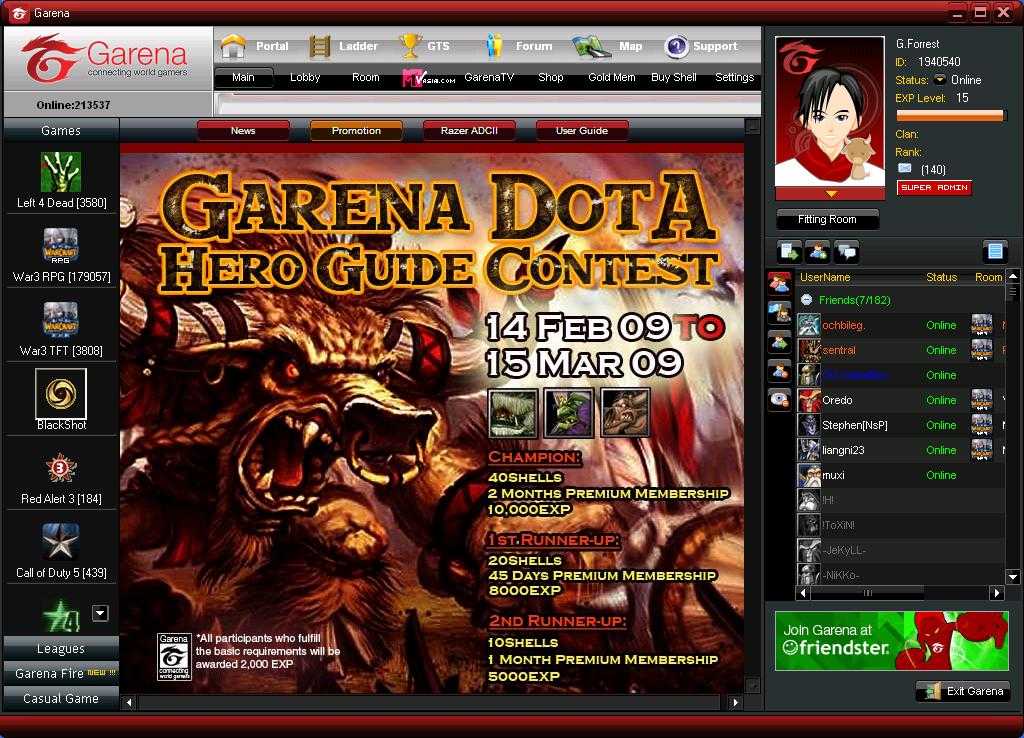Viewport: 1024px width, 738px height.
Task: Open the Settings tab
Action: tap(735, 78)
